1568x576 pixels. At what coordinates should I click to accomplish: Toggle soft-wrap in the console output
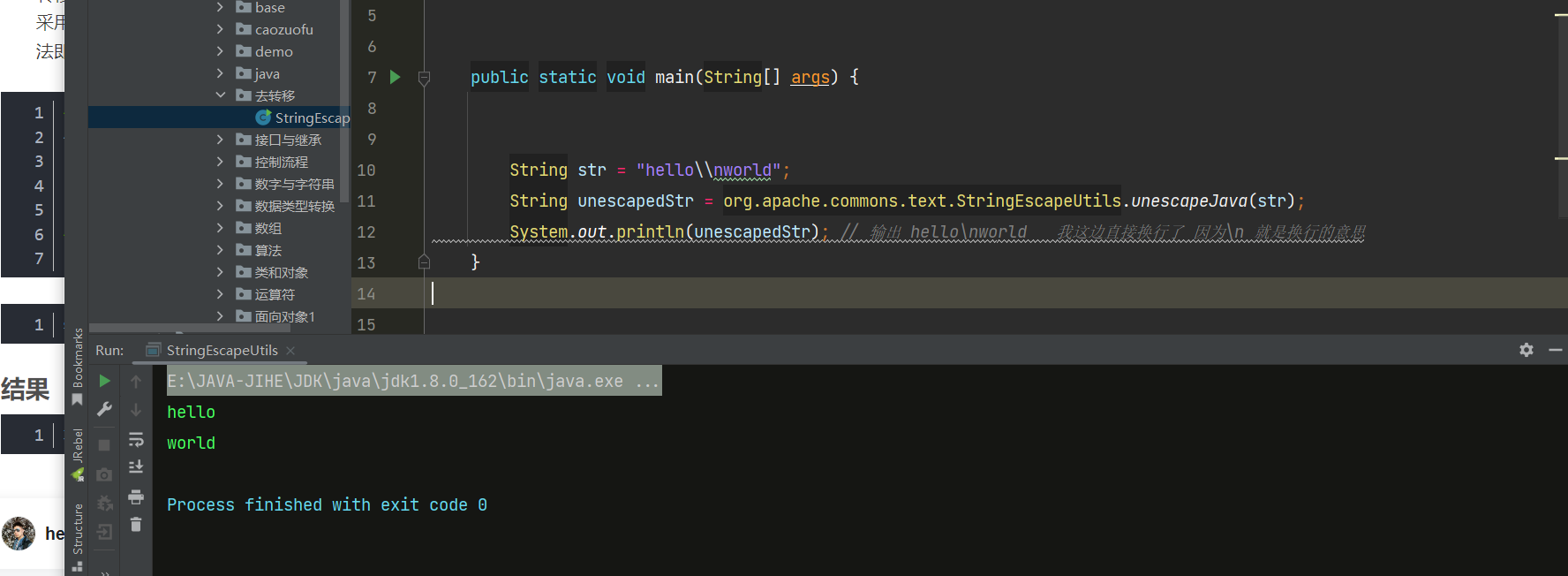point(136,439)
